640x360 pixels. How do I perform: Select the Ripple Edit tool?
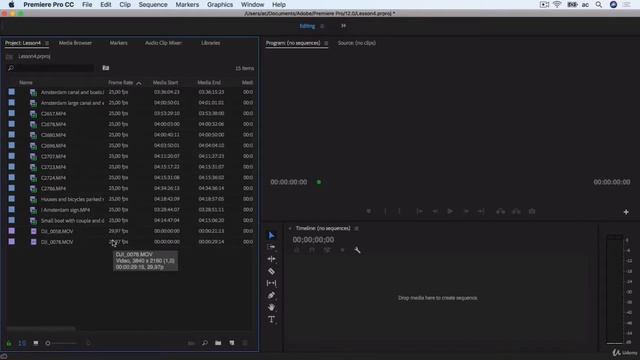tap(271, 259)
